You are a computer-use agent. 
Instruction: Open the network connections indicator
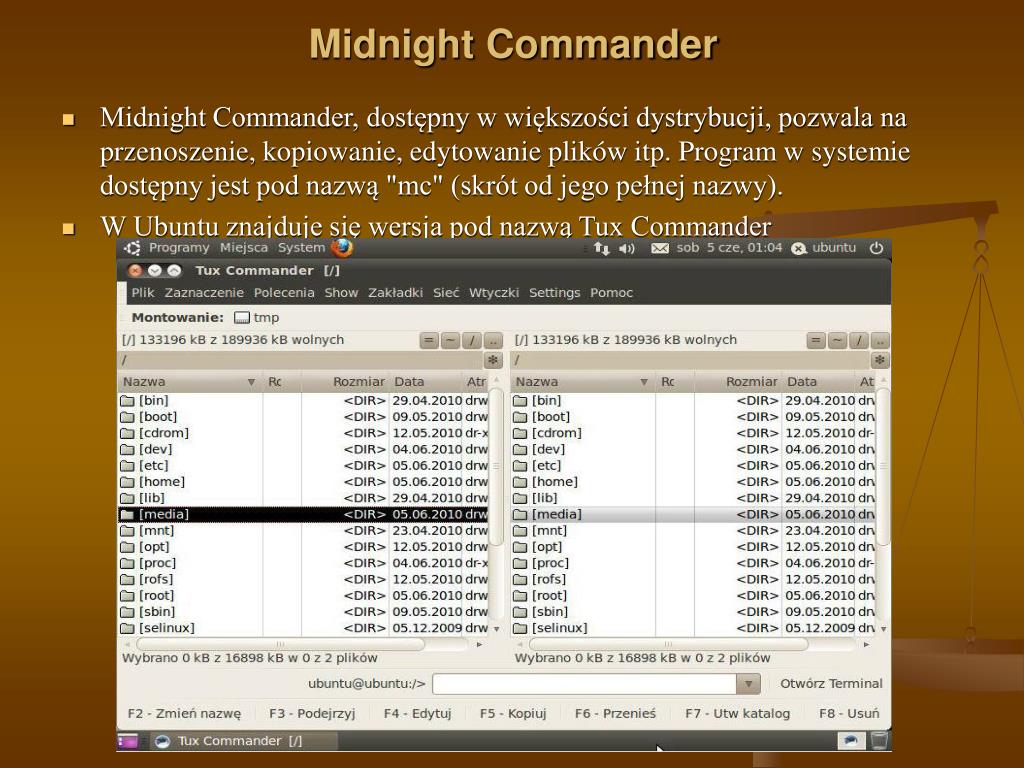tap(601, 248)
